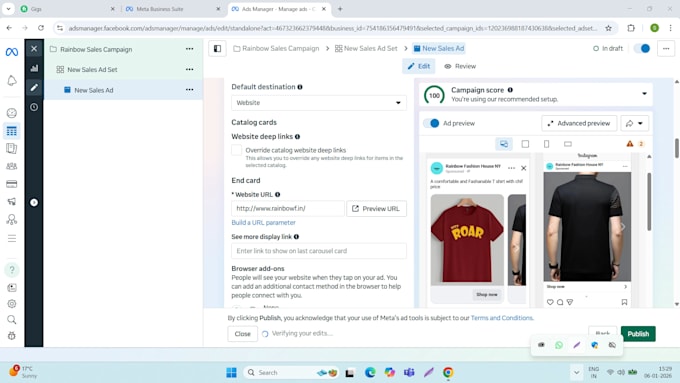This screenshot has height=383, width=680.
Task: Open the Build a URL parameter link
Action: tap(263, 223)
